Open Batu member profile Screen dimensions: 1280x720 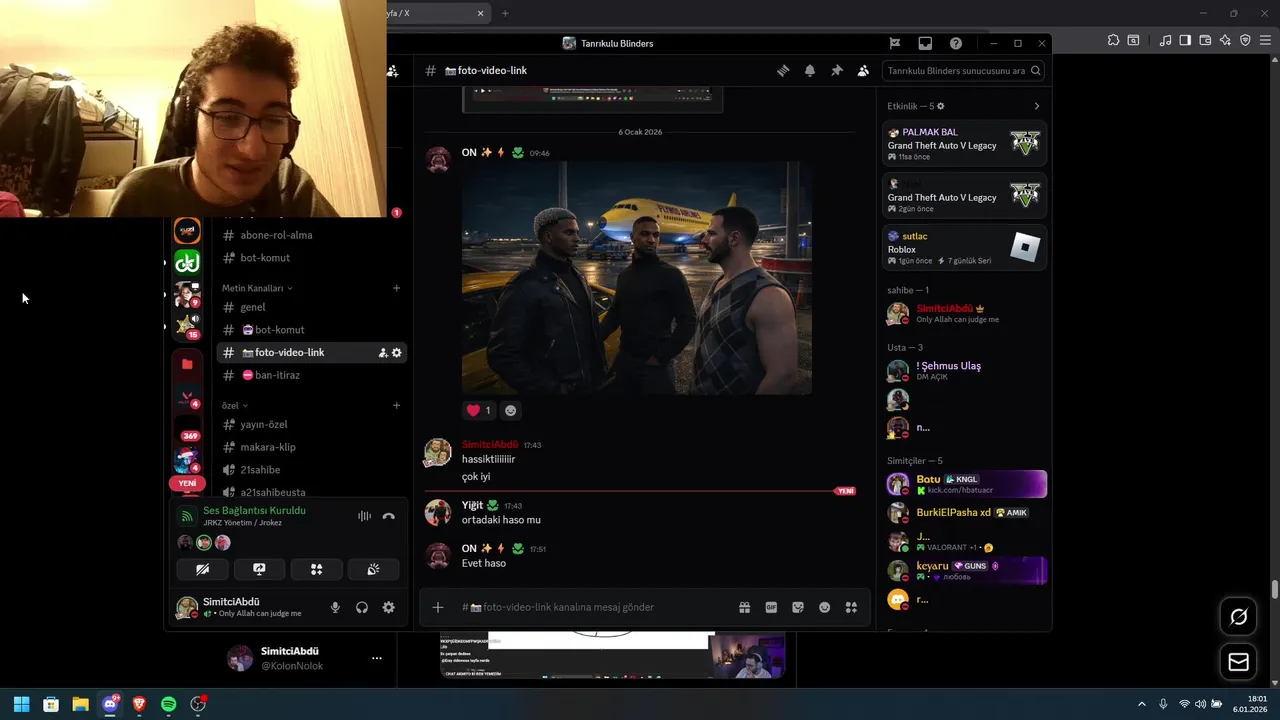(x=964, y=484)
